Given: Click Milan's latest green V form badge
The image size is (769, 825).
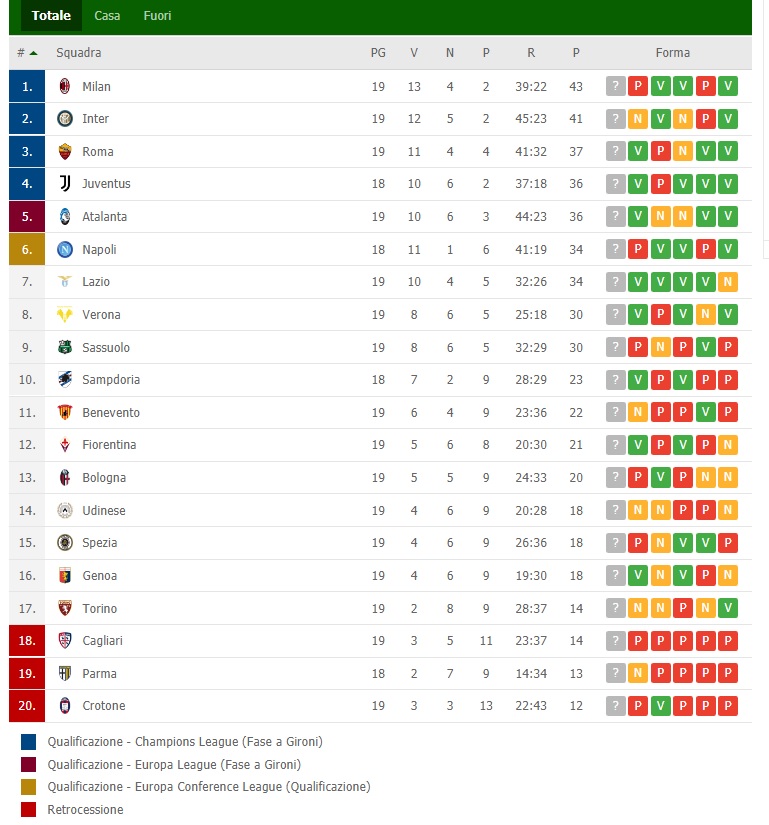Looking at the screenshot, I should [x=728, y=86].
